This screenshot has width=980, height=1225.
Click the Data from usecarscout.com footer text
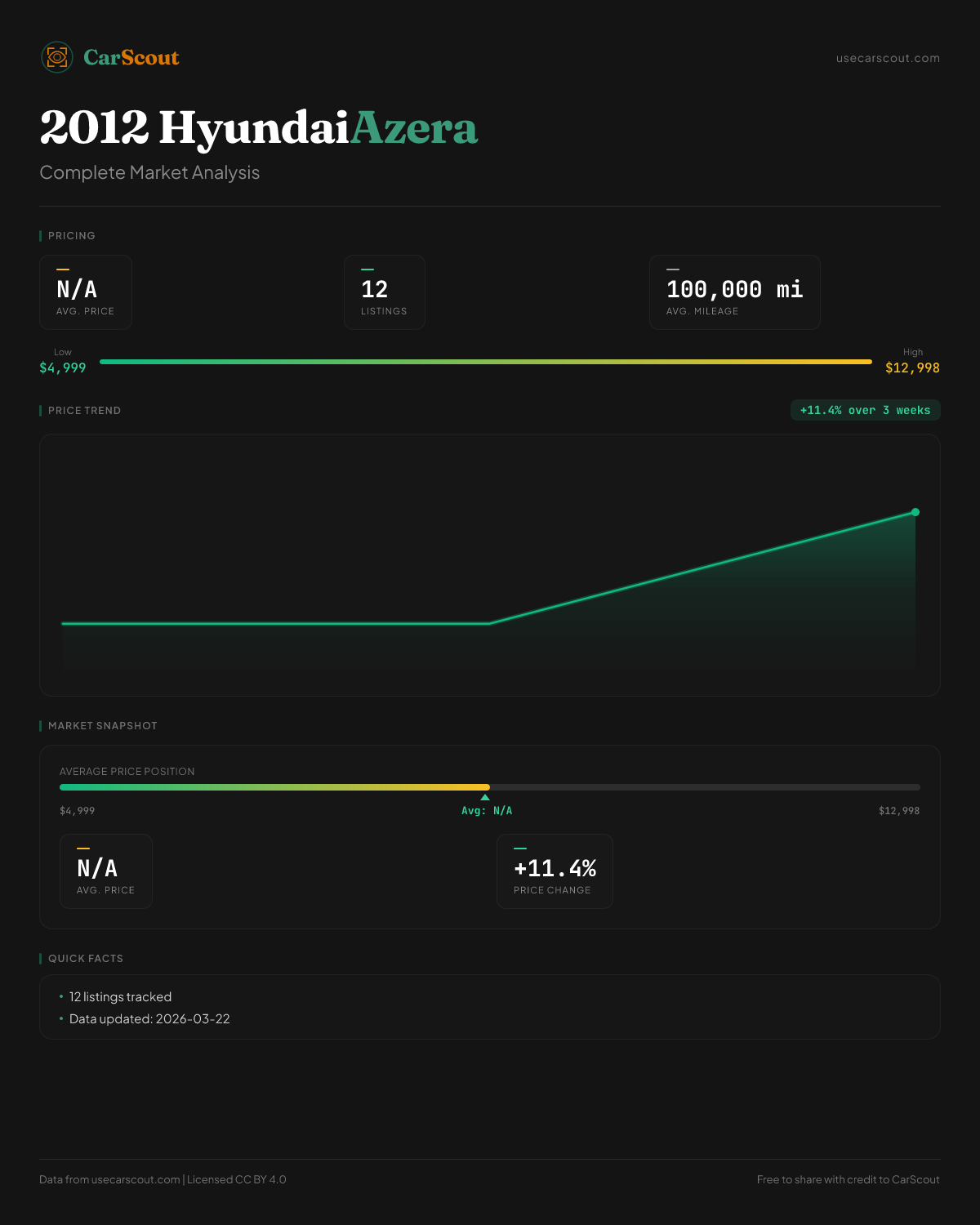[109, 1179]
